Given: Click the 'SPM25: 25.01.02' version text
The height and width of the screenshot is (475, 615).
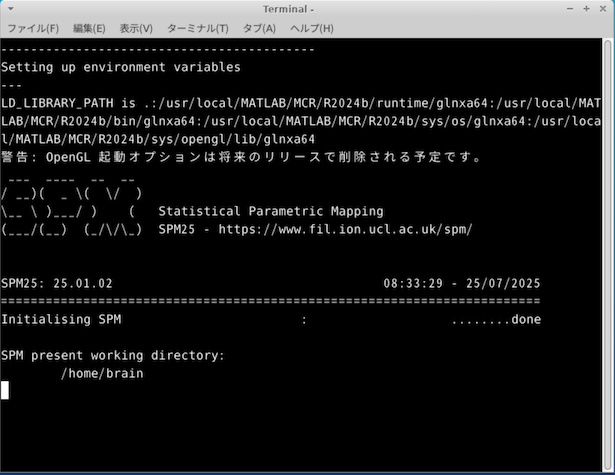Looking at the screenshot, I should (57, 283).
